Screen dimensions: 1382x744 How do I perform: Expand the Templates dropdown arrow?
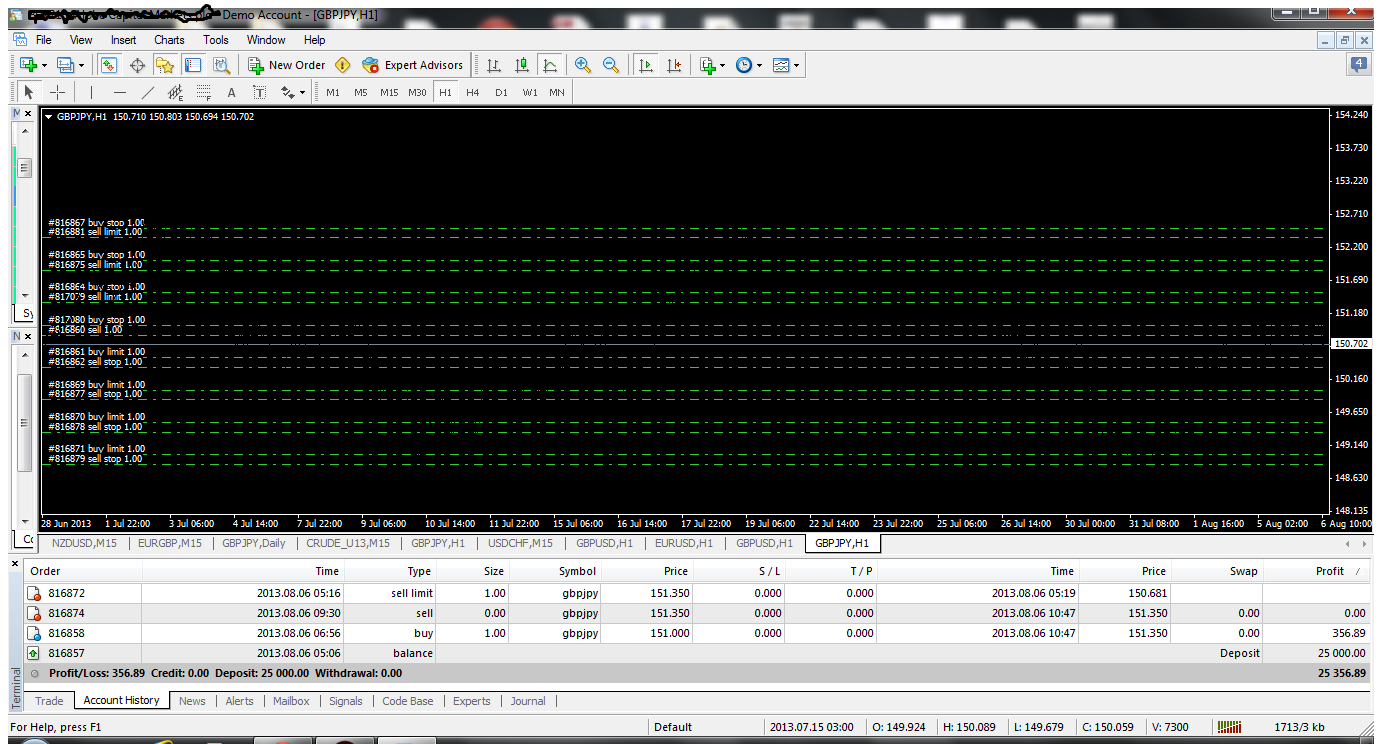[x=797, y=66]
